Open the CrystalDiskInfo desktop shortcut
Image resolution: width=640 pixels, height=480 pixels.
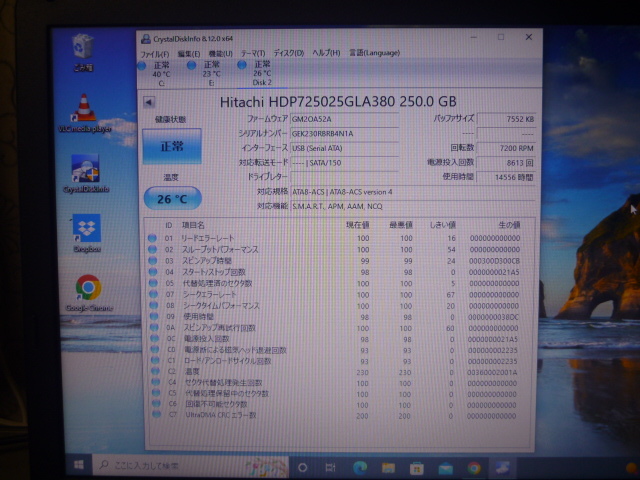(x=86, y=173)
